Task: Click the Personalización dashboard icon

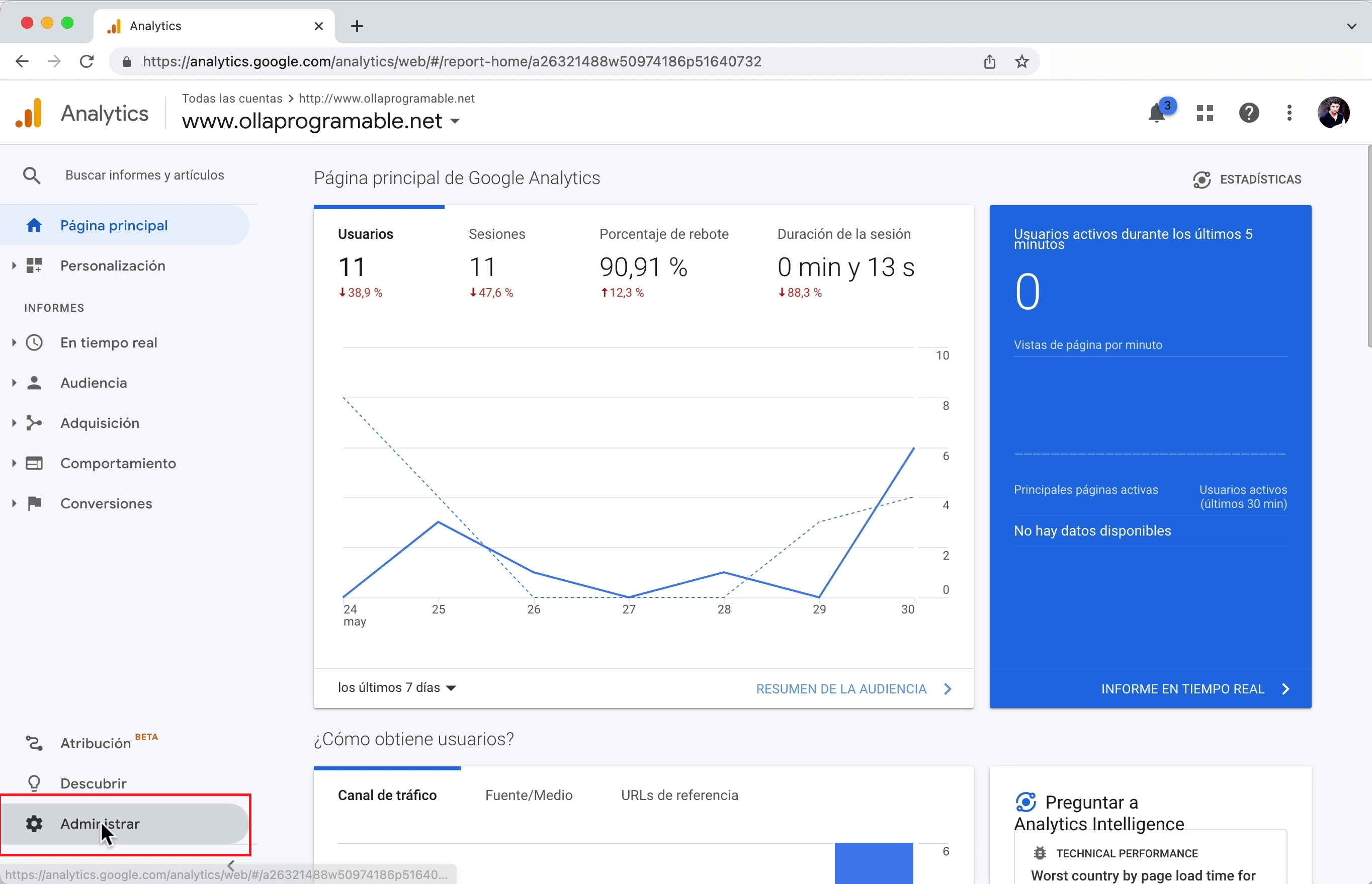Action: pos(34,266)
